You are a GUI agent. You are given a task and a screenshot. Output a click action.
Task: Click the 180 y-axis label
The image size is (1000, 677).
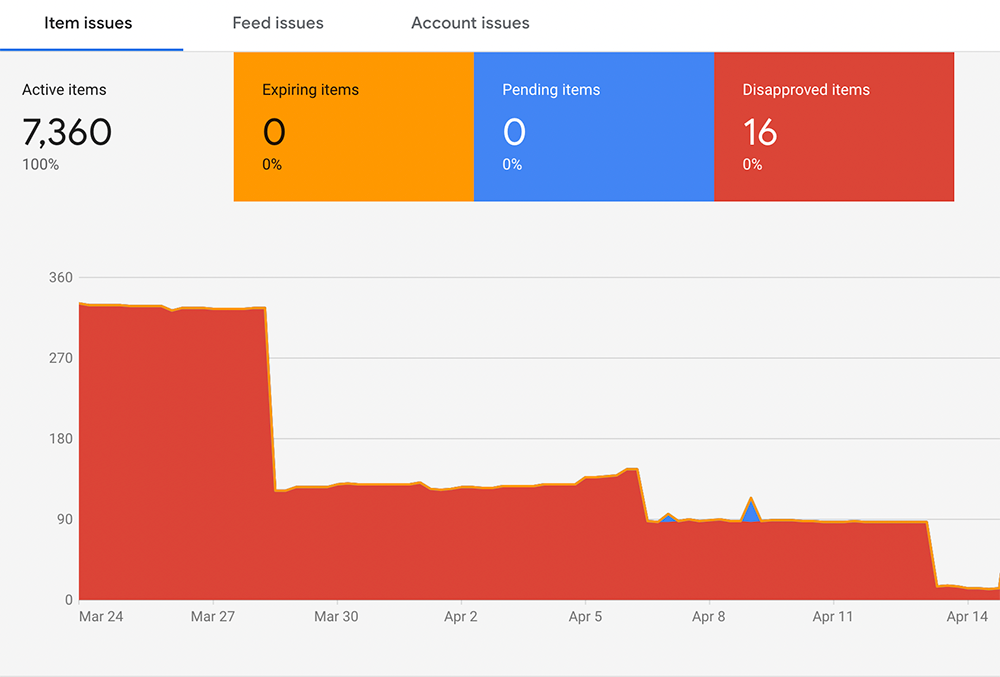pos(61,439)
